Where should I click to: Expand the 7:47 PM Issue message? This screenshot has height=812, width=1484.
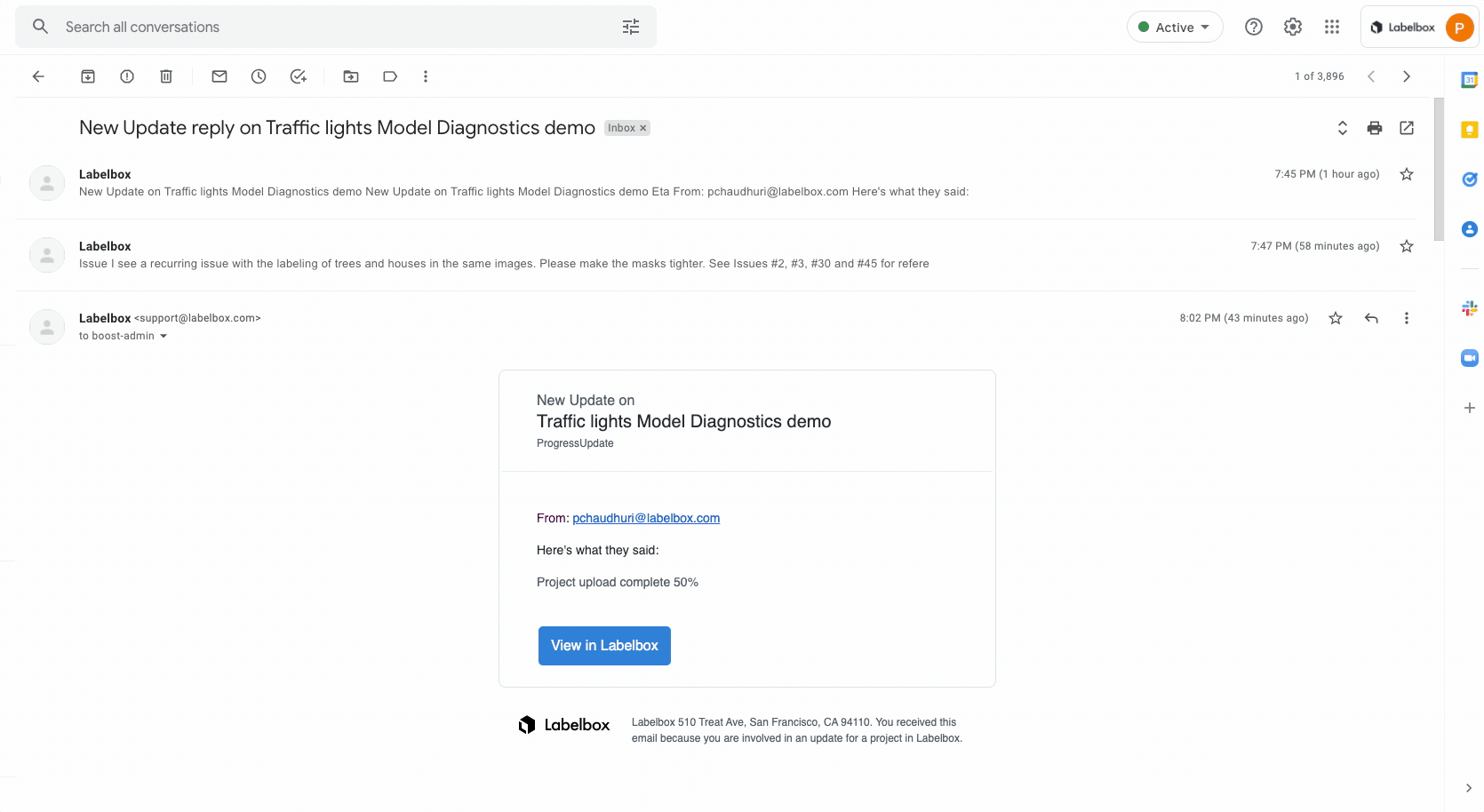(x=714, y=255)
